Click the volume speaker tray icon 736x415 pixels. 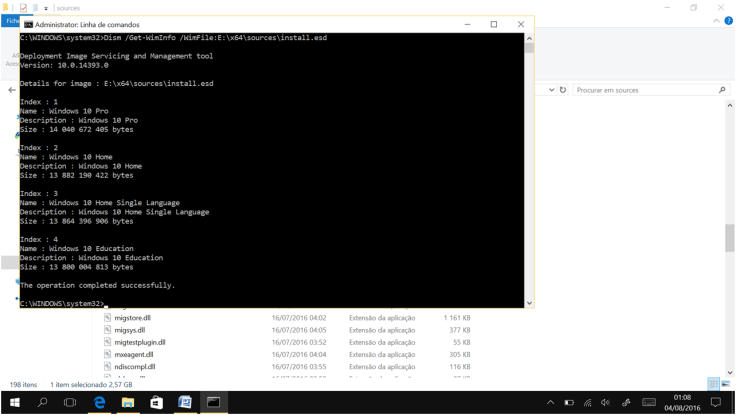coord(605,403)
